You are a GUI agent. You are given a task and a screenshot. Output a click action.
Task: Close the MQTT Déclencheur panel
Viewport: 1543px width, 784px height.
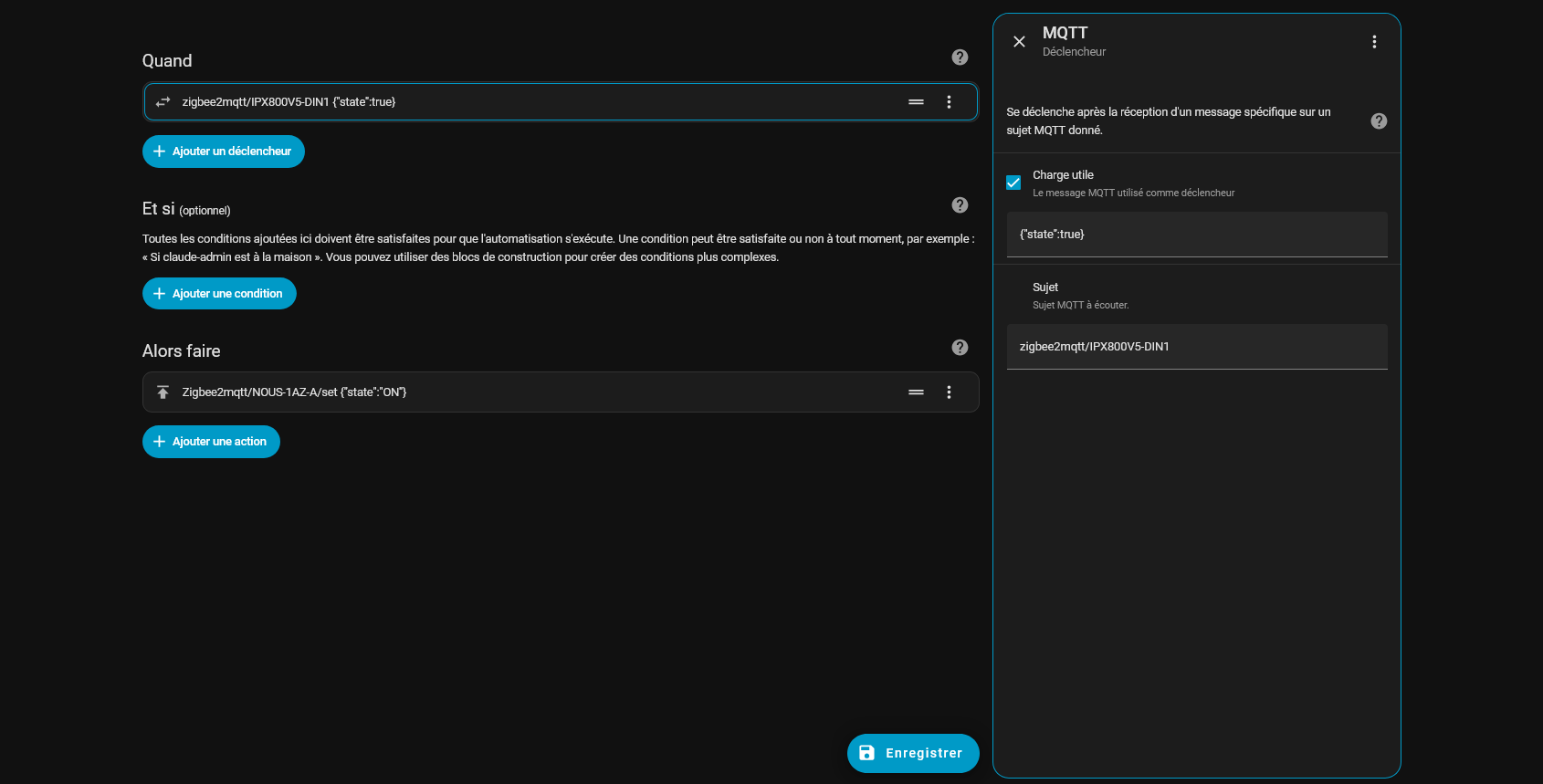1019,42
